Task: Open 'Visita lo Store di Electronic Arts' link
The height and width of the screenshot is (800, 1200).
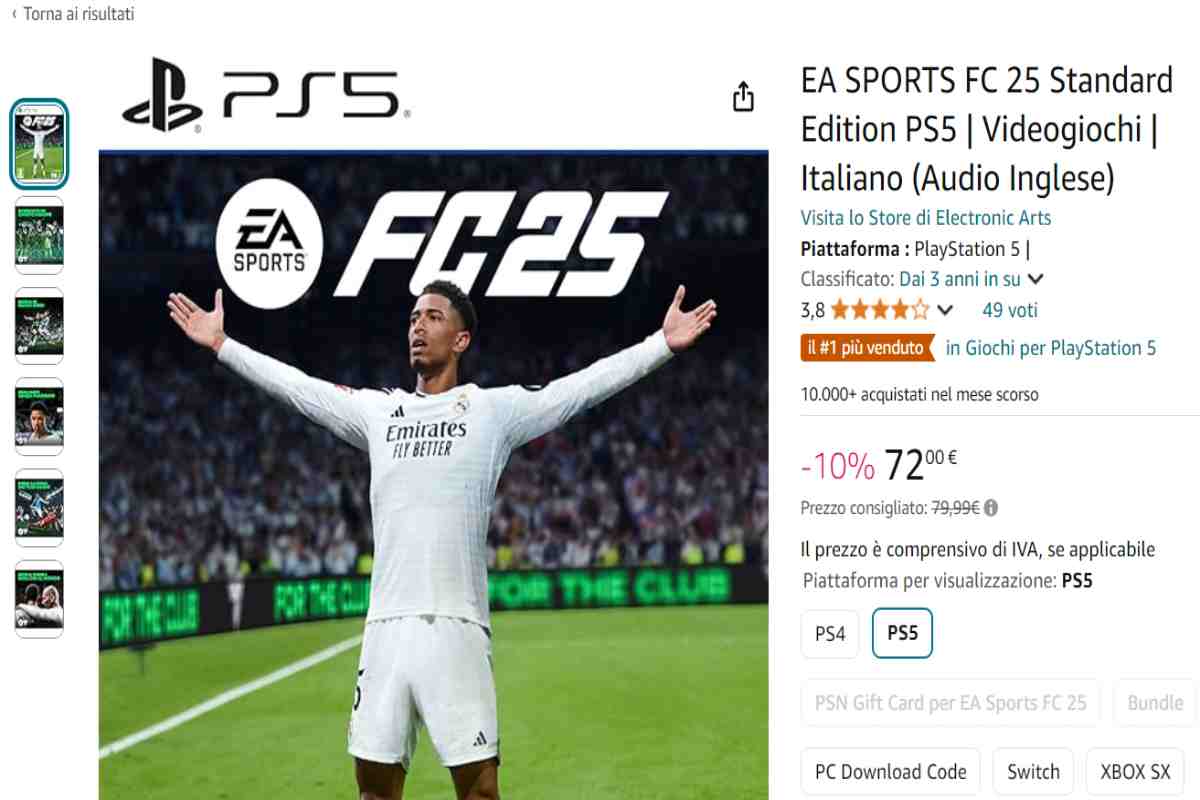Action: (926, 218)
